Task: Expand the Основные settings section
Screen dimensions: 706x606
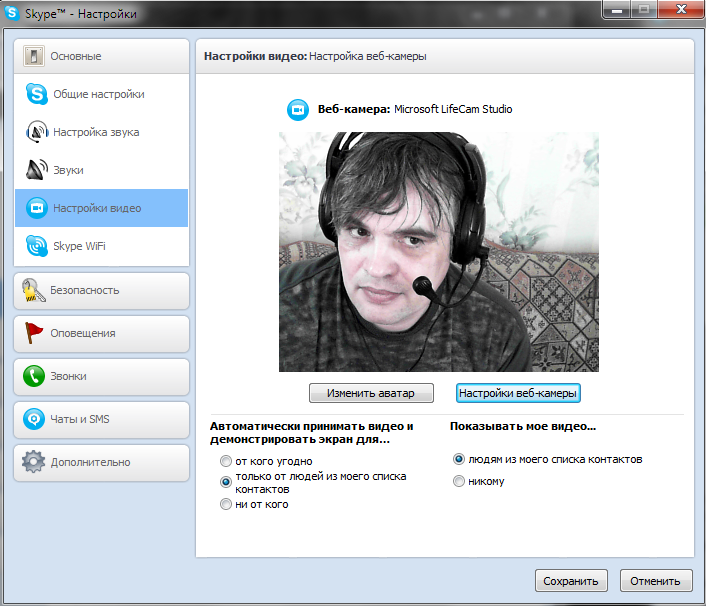Action: point(102,56)
